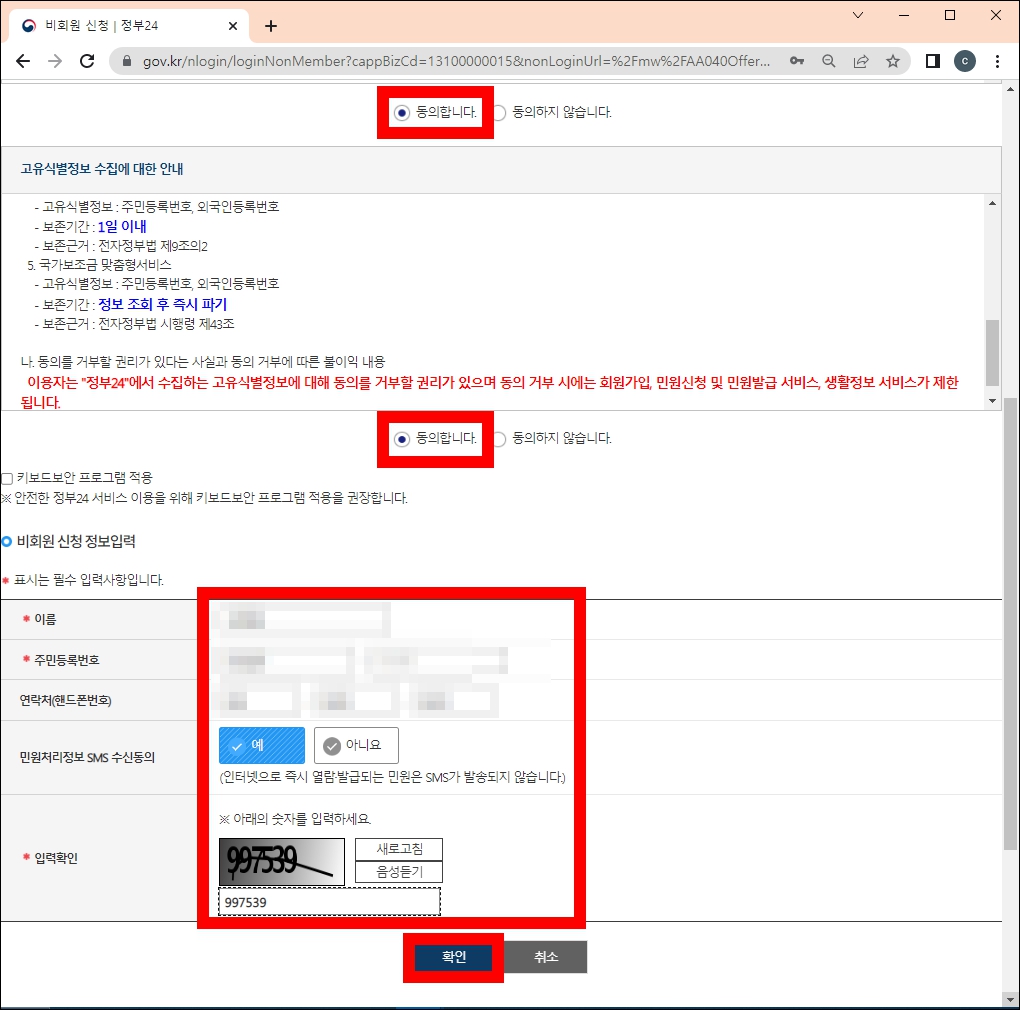Switch to the 비회원 신청 tab
This screenshot has height=1010, width=1020.
click(120, 26)
